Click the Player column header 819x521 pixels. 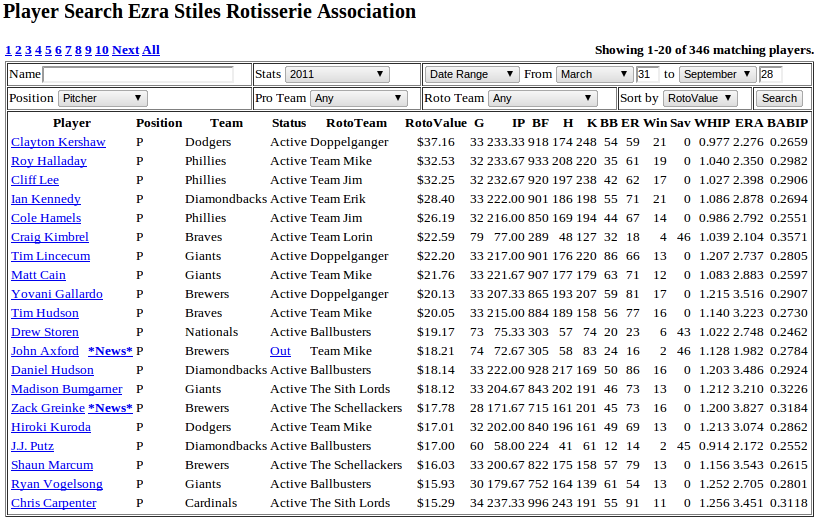point(72,123)
